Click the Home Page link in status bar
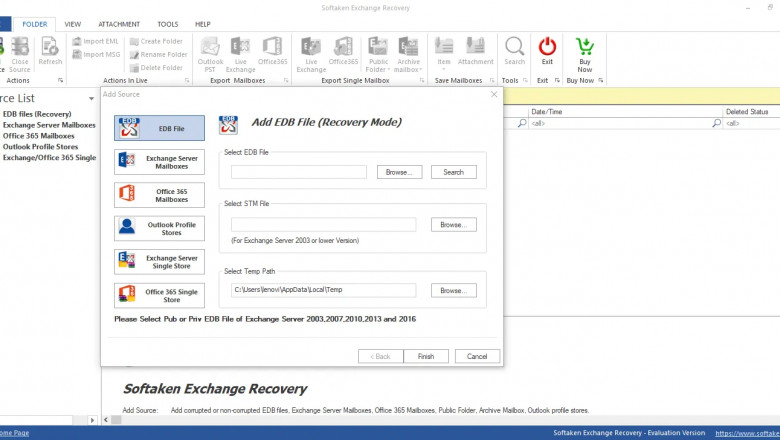The width and height of the screenshot is (780, 440). tap(14, 433)
